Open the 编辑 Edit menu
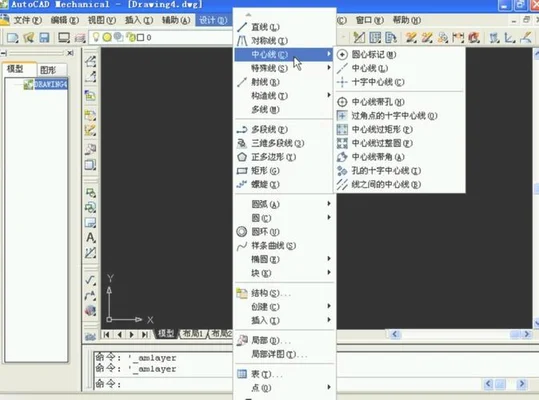 click(x=64, y=20)
